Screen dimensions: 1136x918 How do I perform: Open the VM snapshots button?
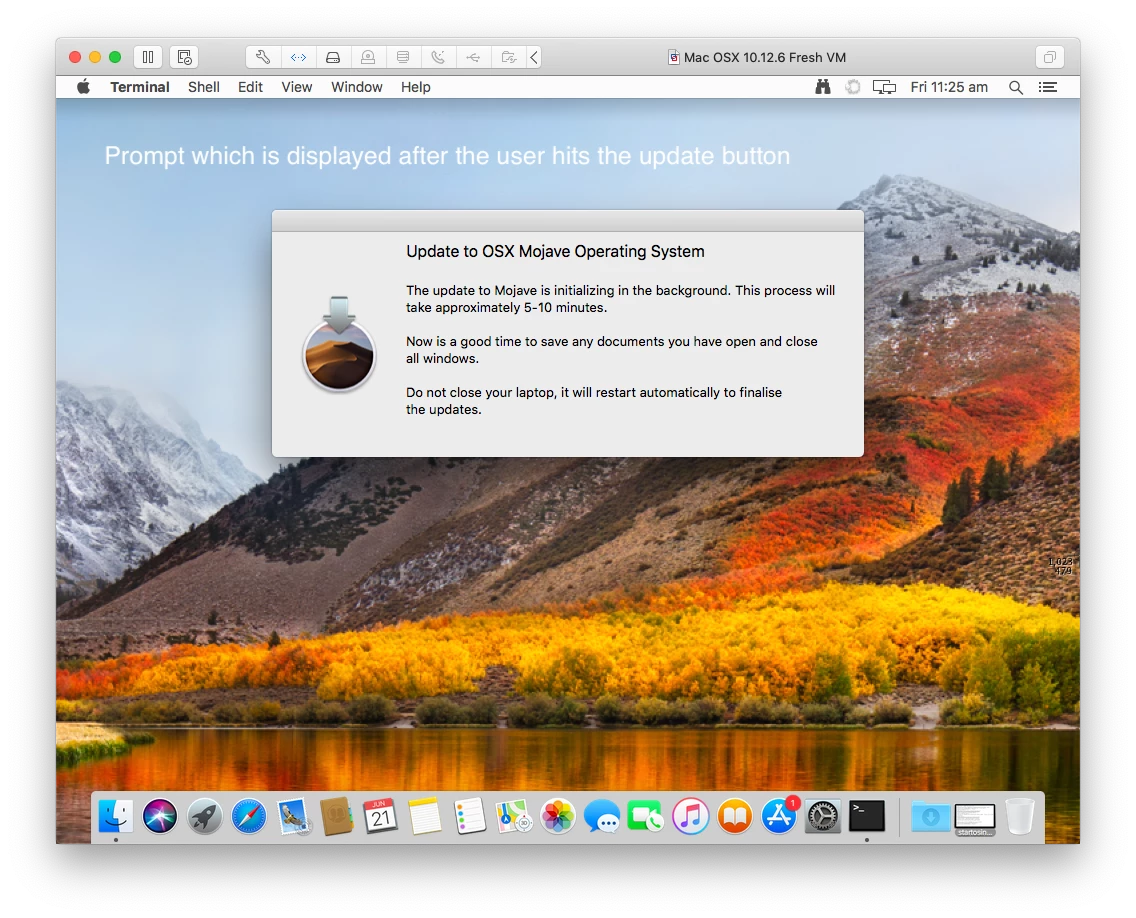point(184,57)
